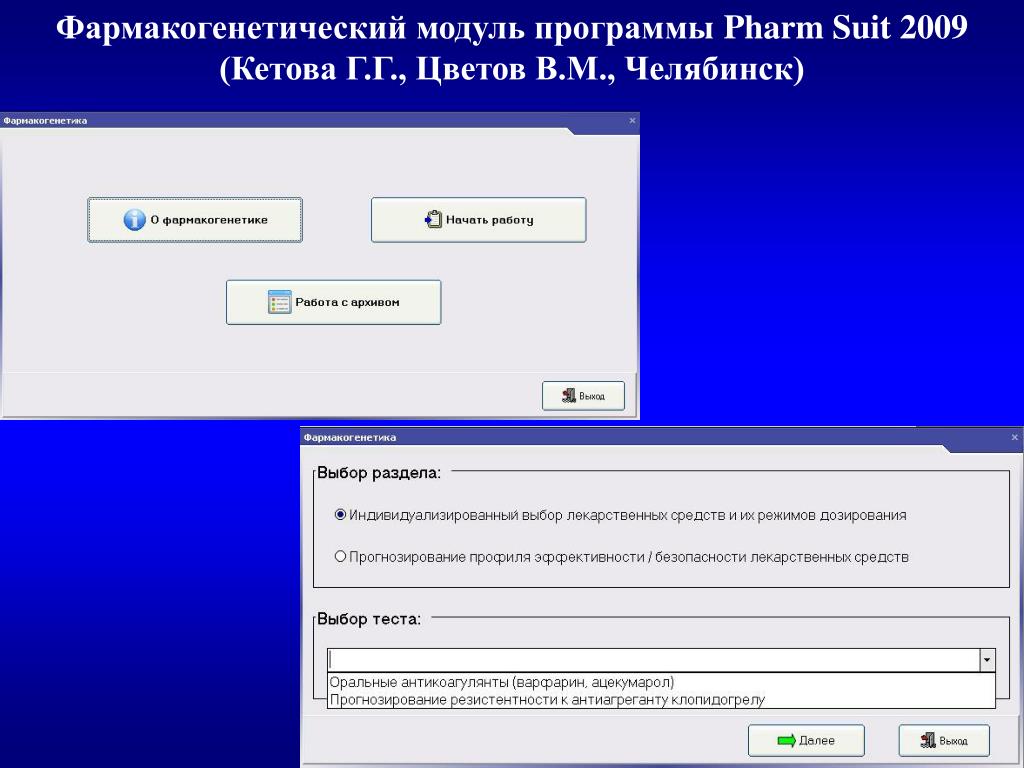Click inside the Выбор теста combo box field

click(x=653, y=660)
